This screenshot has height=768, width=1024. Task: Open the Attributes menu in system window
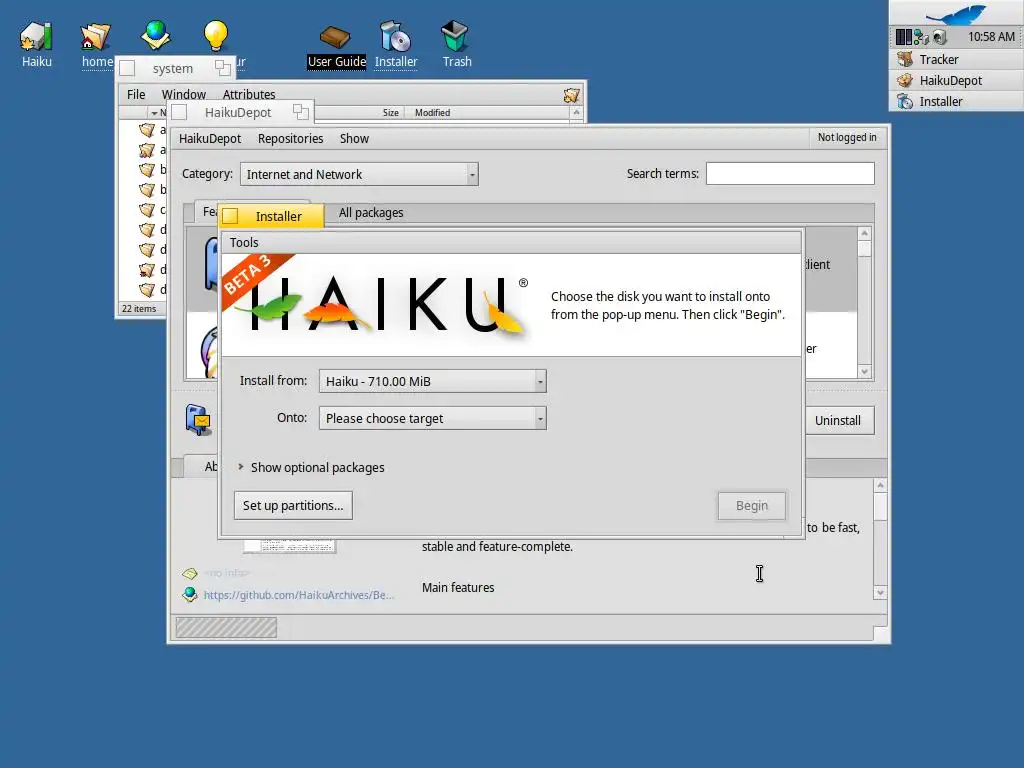click(249, 95)
